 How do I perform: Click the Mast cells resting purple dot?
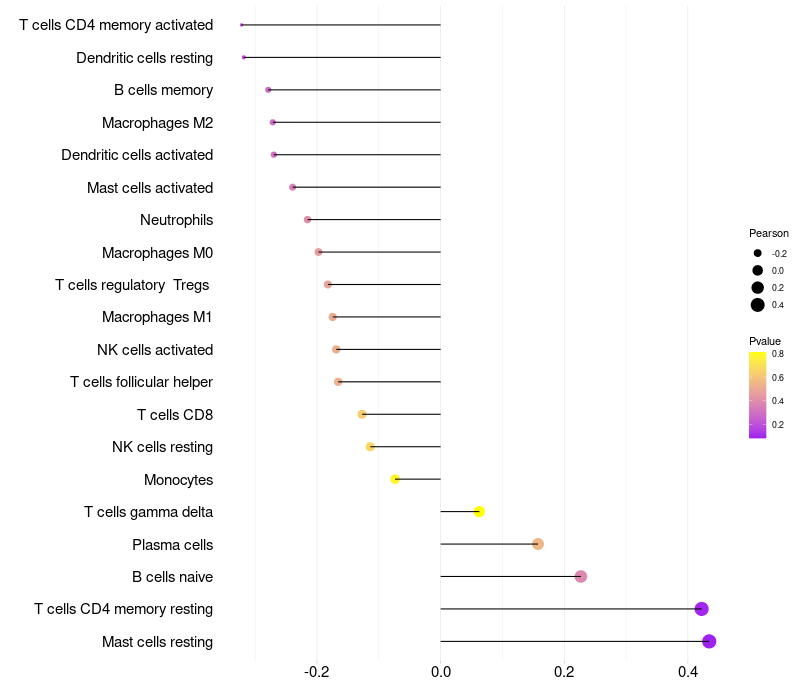click(x=709, y=641)
